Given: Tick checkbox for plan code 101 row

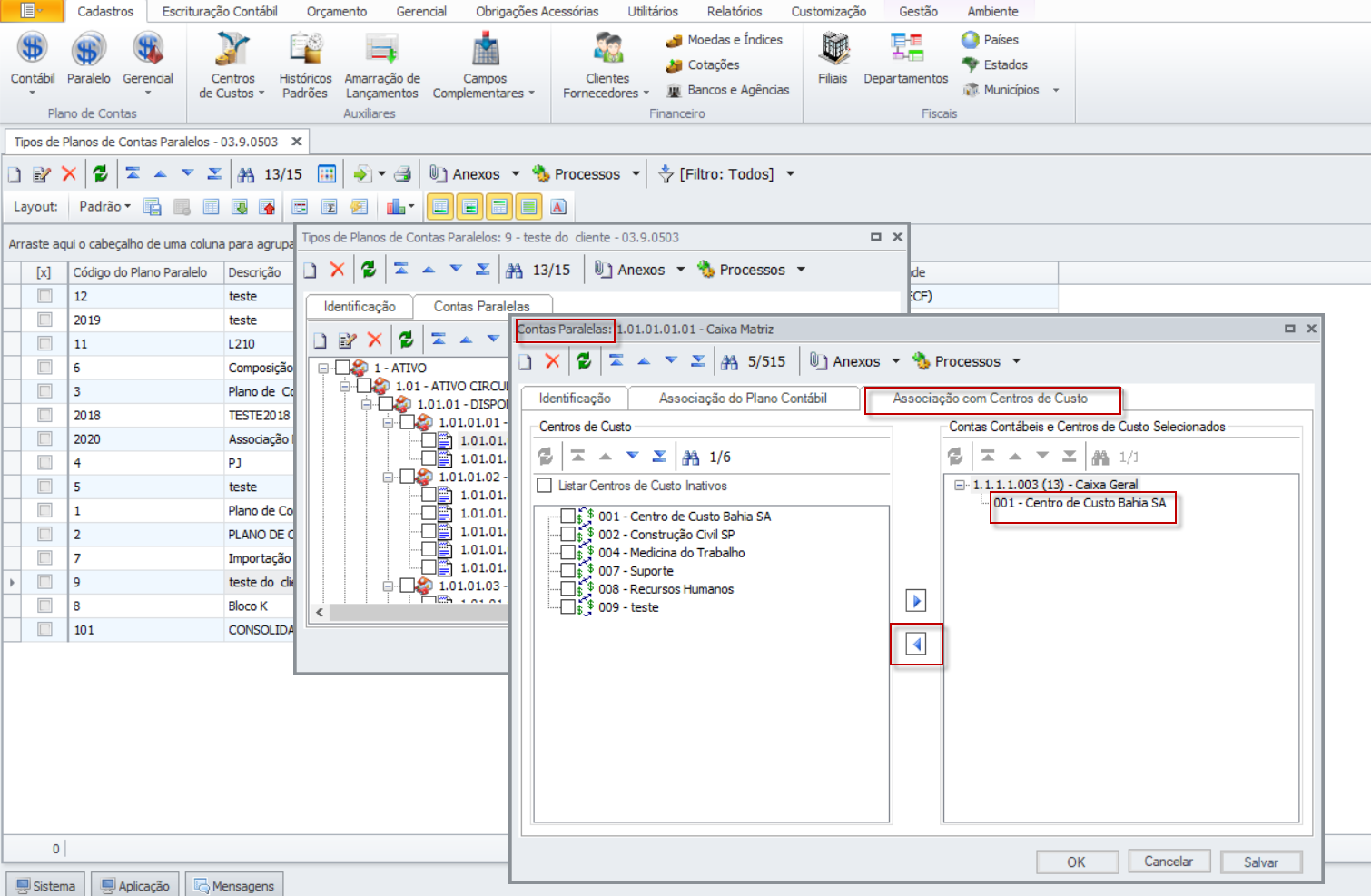Looking at the screenshot, I should pos(44,629).
